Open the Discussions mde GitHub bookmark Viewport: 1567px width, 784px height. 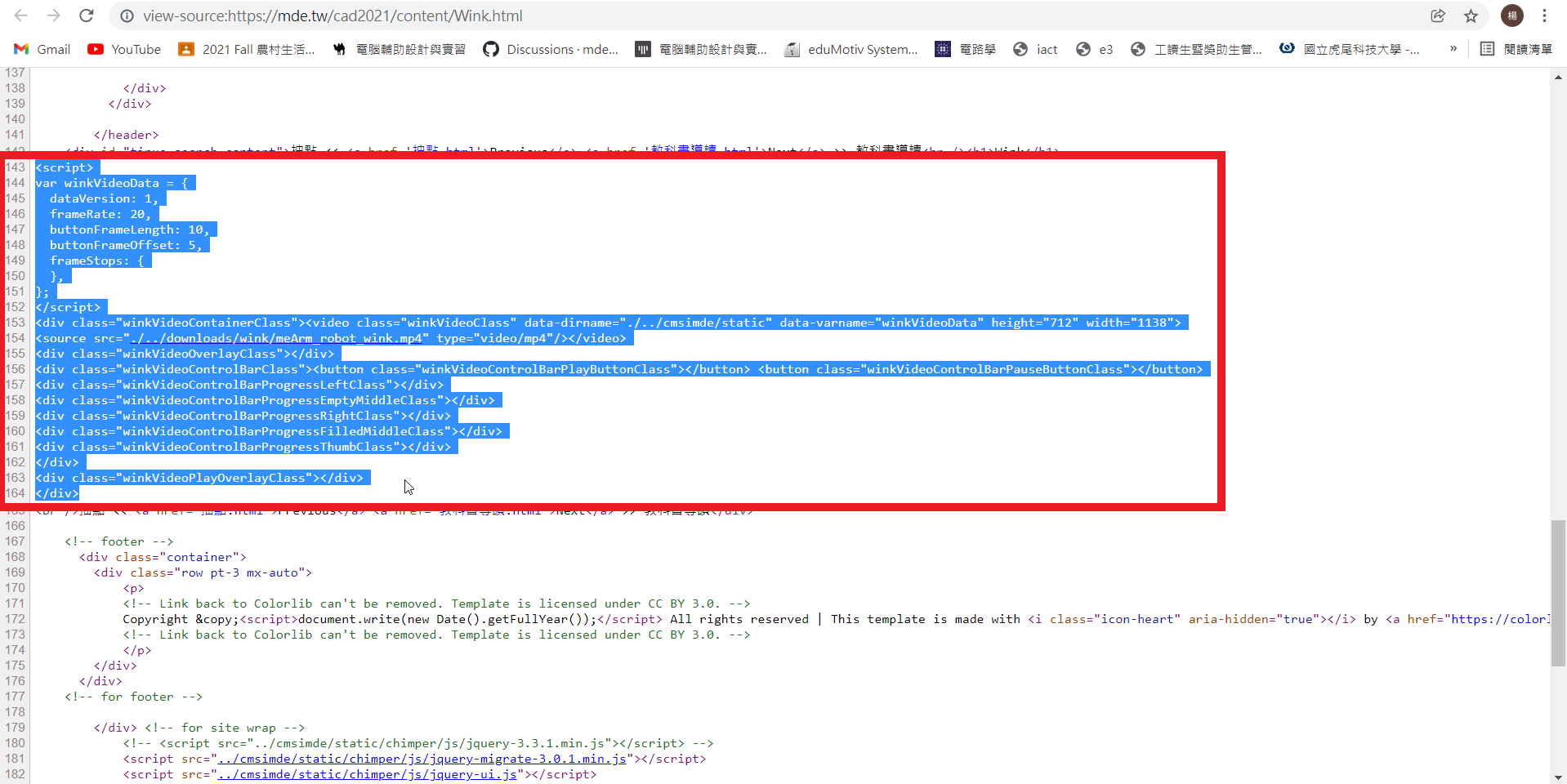pyautogui.click(x=551, y=49)
